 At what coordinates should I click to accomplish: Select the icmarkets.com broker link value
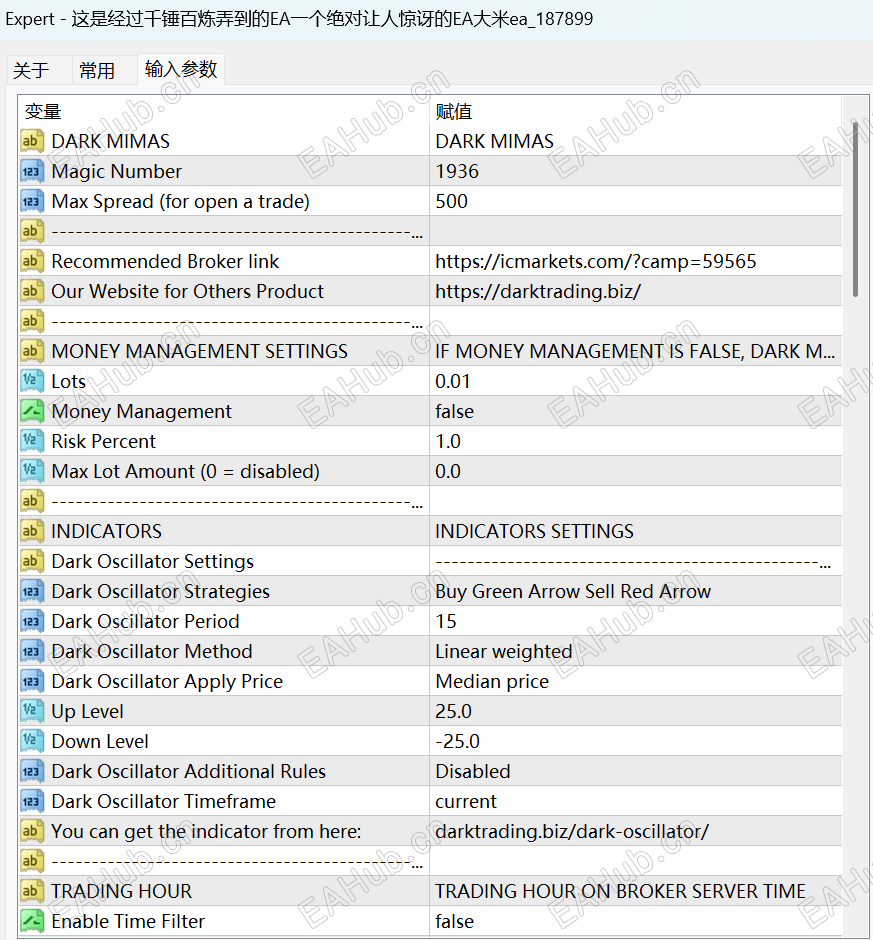595,261
